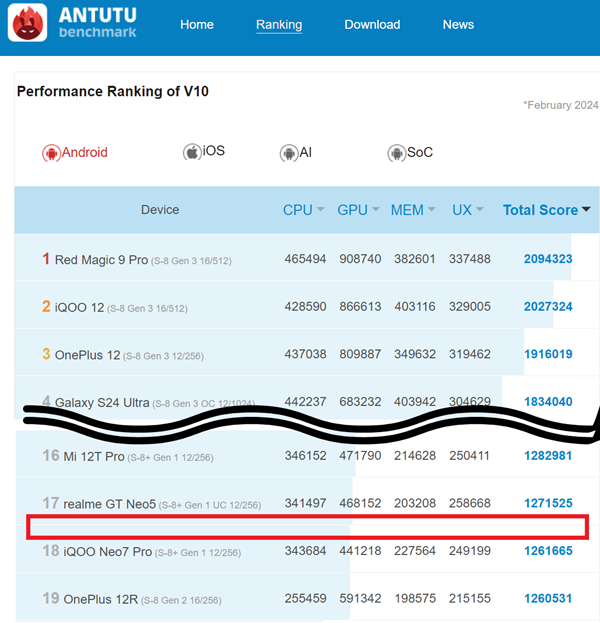Click total score 1260531
This screenshot has width=600, height=623.
coord(548,598)
